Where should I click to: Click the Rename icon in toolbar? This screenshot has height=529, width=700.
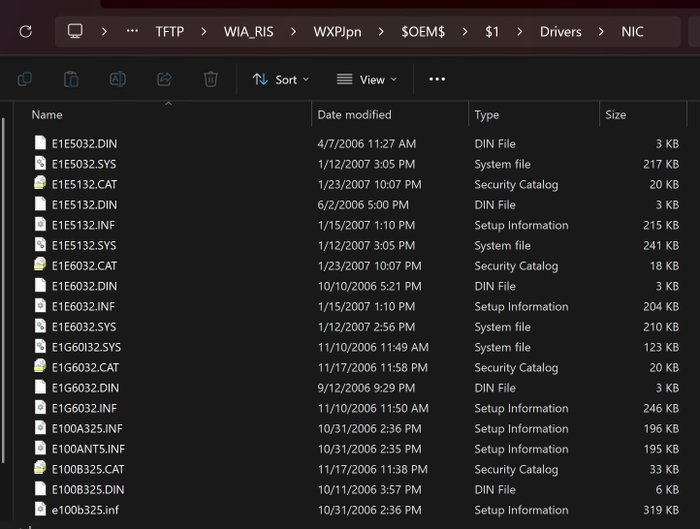tap(117, 79)
